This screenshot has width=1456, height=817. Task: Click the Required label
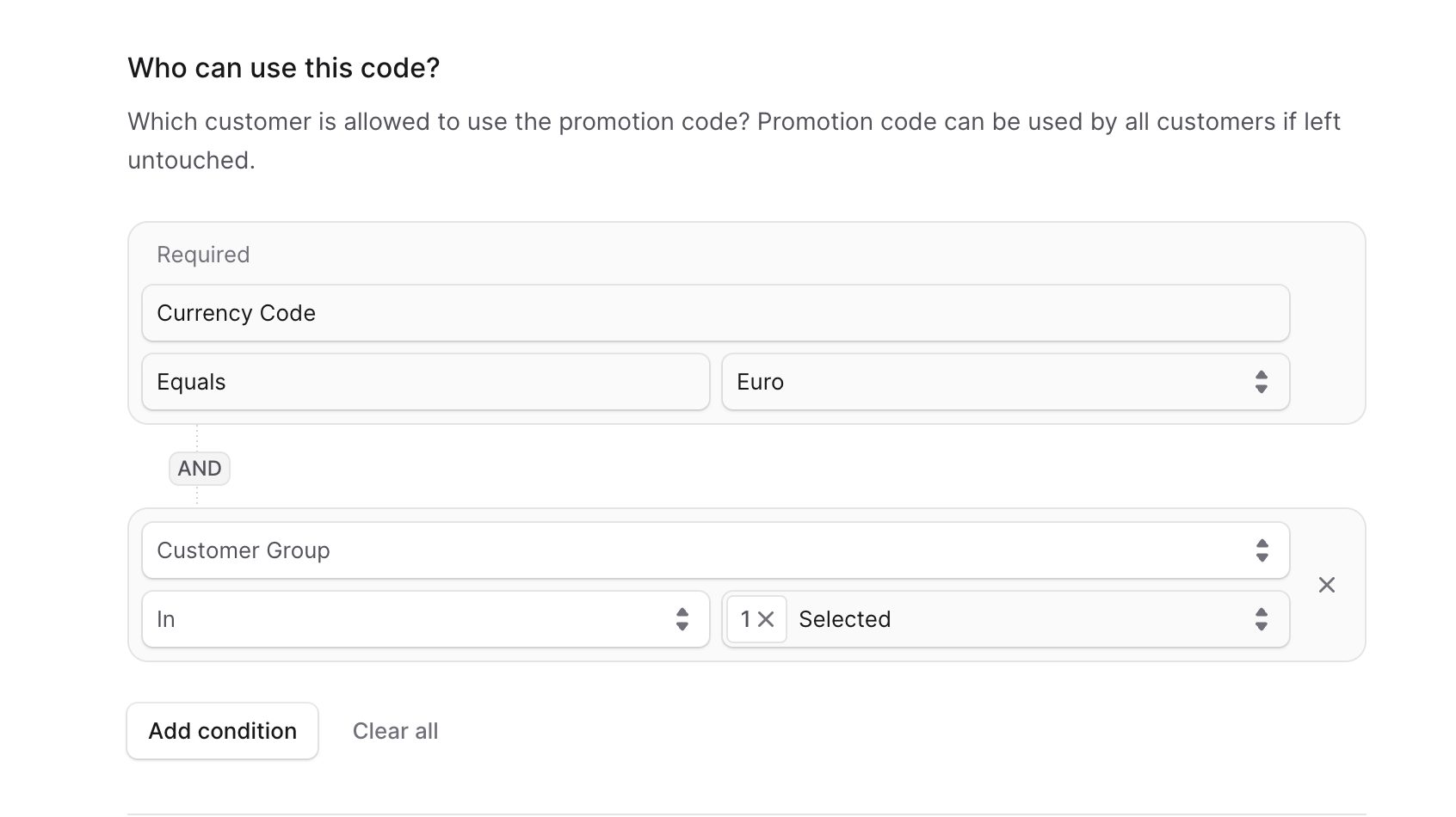pos(203,255)
